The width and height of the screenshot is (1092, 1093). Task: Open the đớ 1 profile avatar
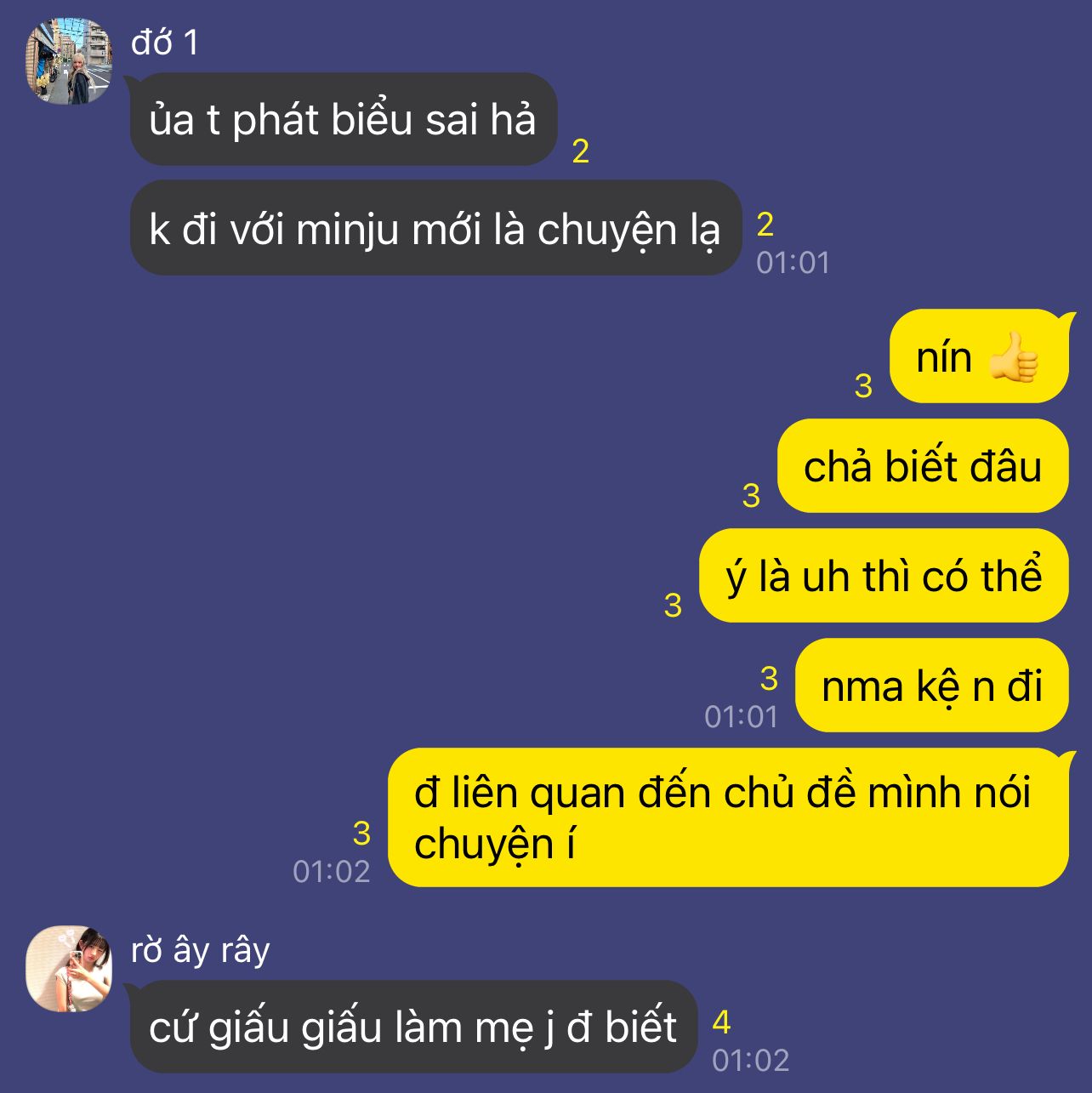tap(69, 61)
